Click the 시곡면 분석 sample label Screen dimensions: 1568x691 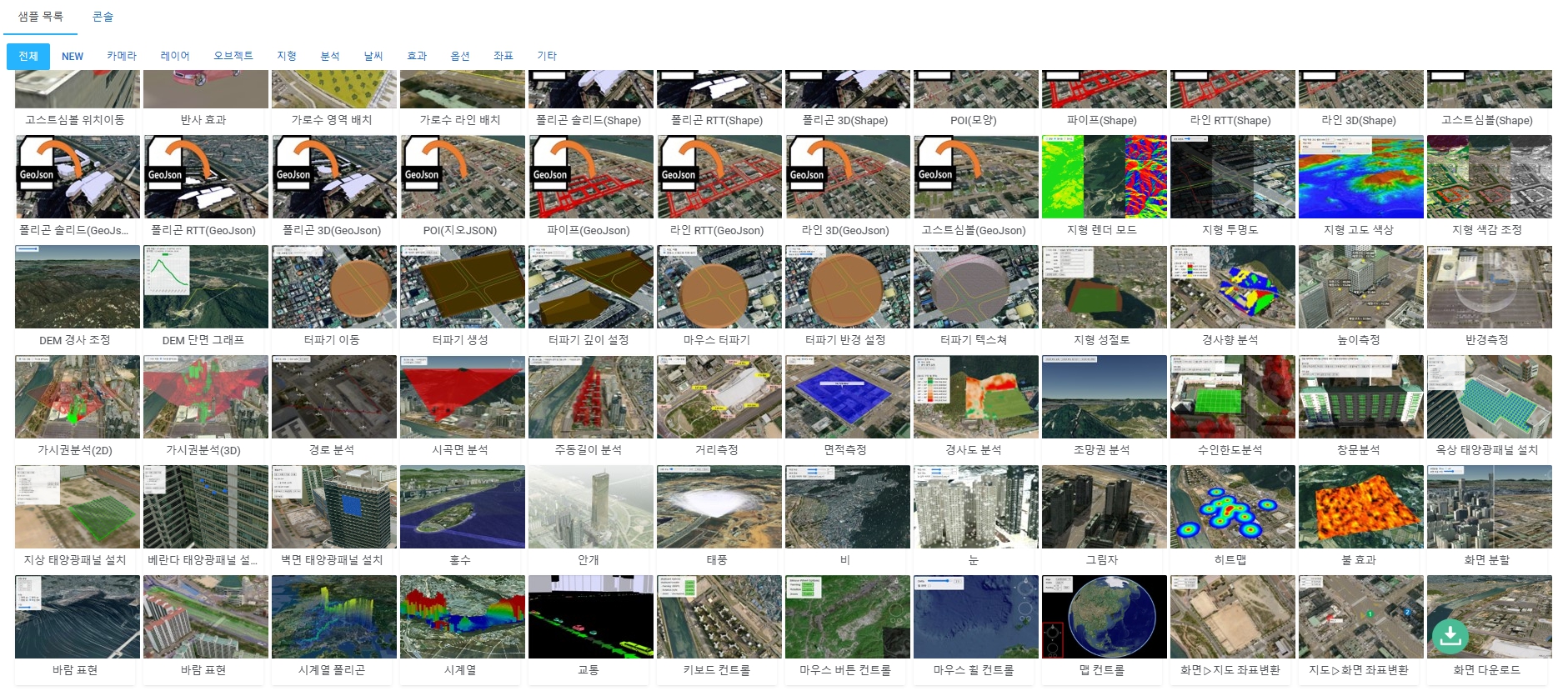pyautogui.click(x=460, y=450)
